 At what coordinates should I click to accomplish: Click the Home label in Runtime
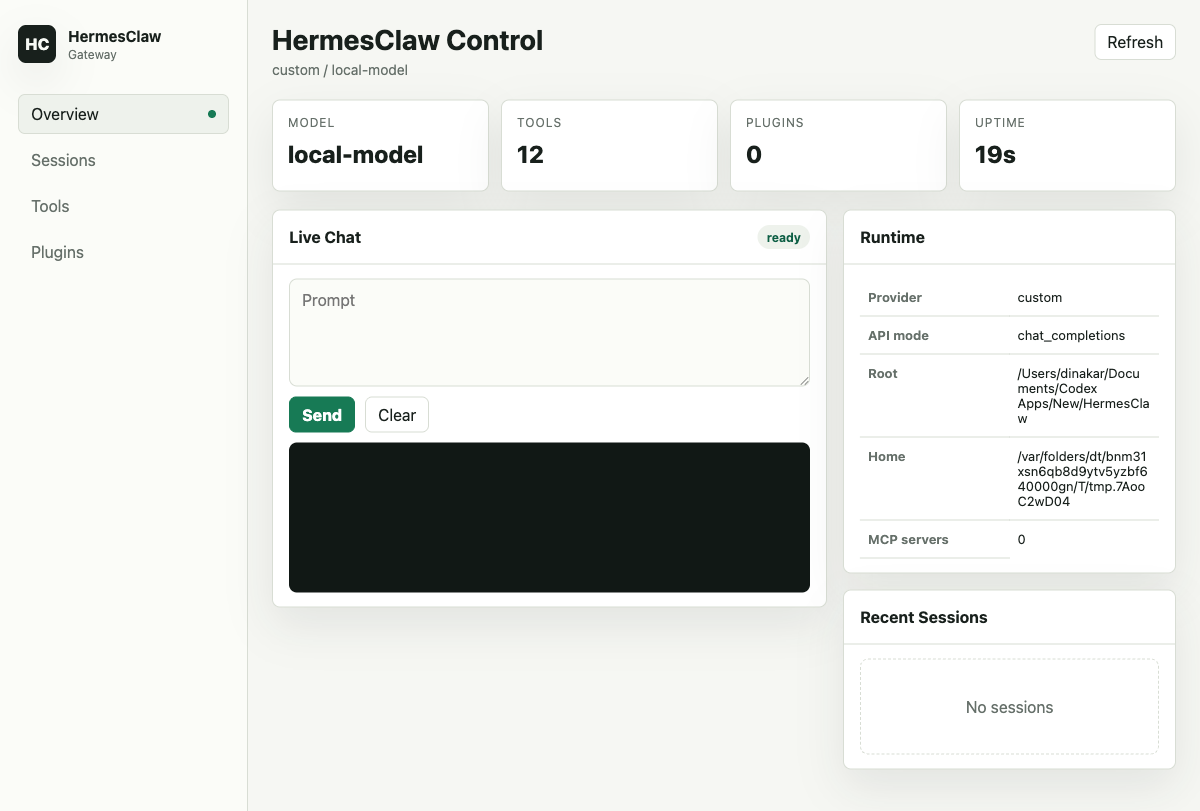886,456
